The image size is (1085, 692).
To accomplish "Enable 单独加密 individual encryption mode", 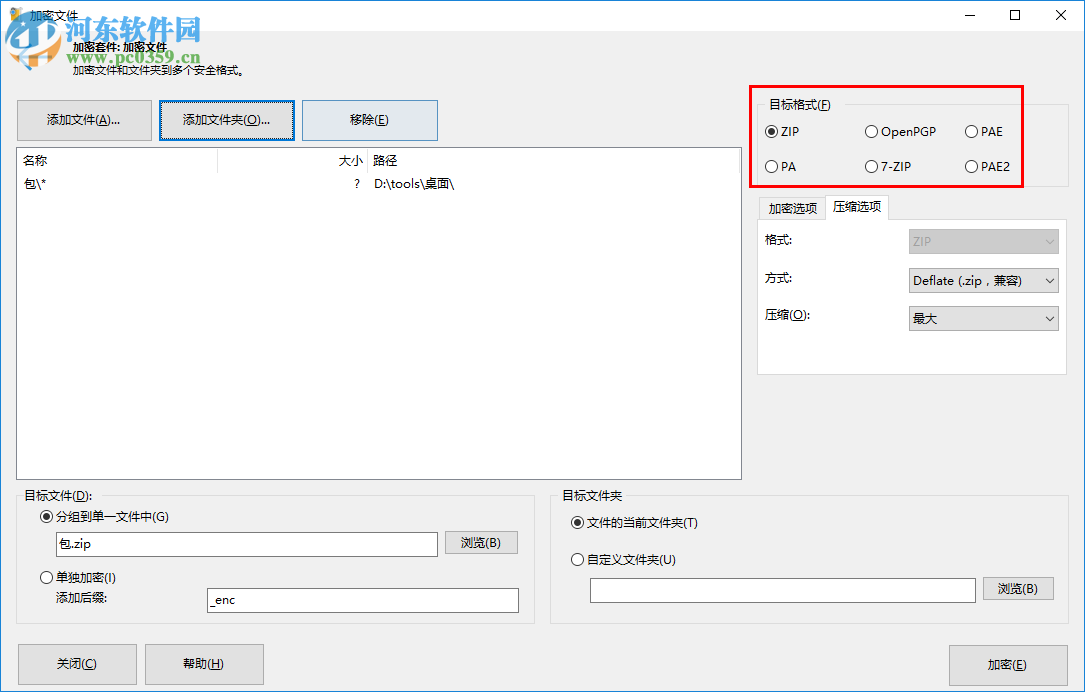I will (x=46, y=577).
